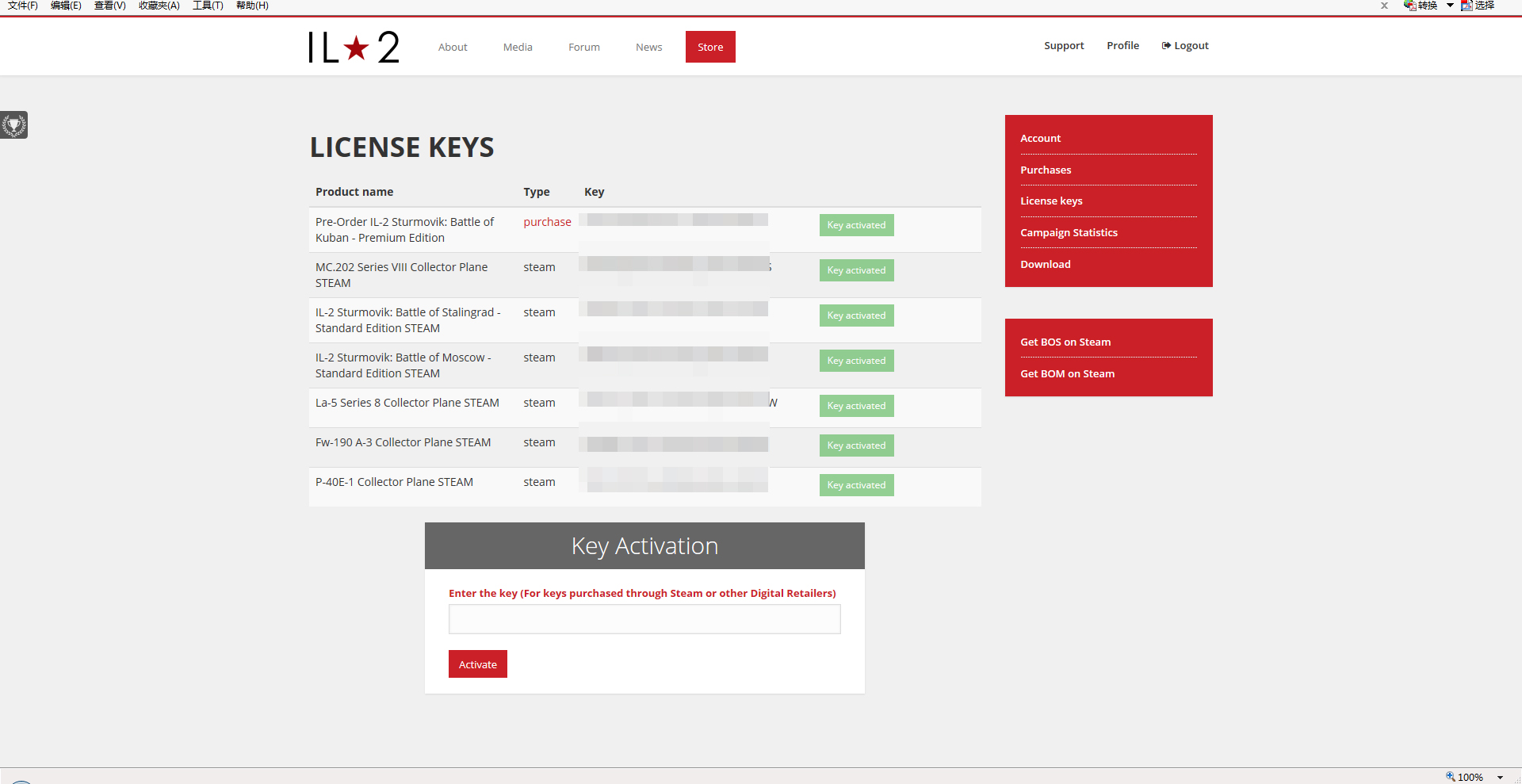This screenshot has width=1522, height=784.
Task: Open the 编辑(E) menu
Action: pos(66,6)
